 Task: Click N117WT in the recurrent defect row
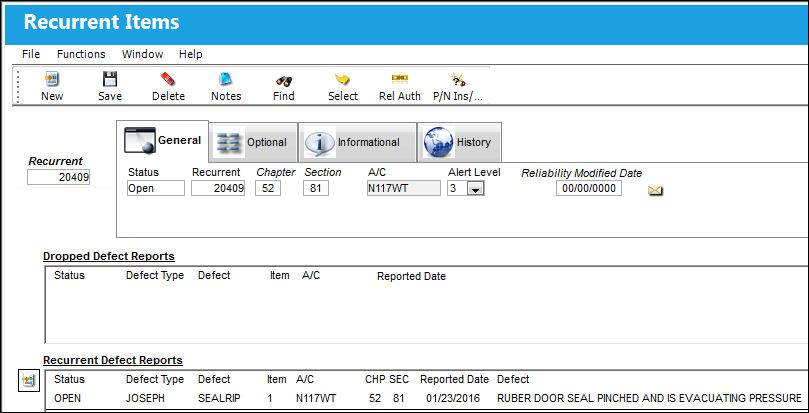click(x=316, y=399)
